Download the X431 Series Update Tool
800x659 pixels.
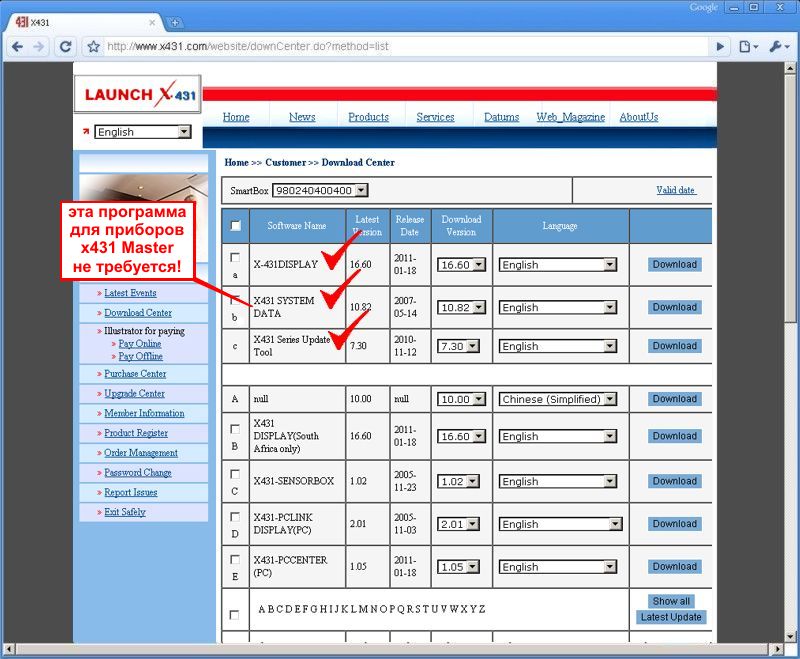pyautogui.click(x=674, y=346)
